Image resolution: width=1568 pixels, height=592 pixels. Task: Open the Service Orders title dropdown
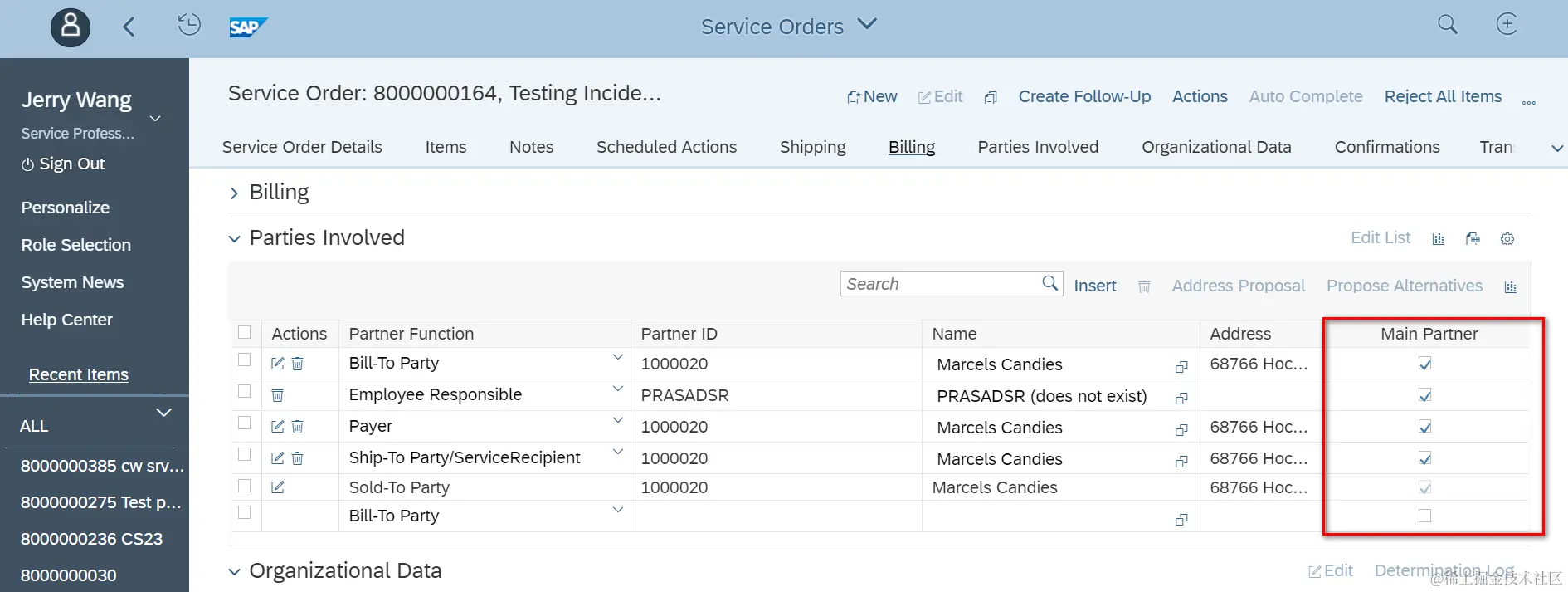tap(867, 24)
